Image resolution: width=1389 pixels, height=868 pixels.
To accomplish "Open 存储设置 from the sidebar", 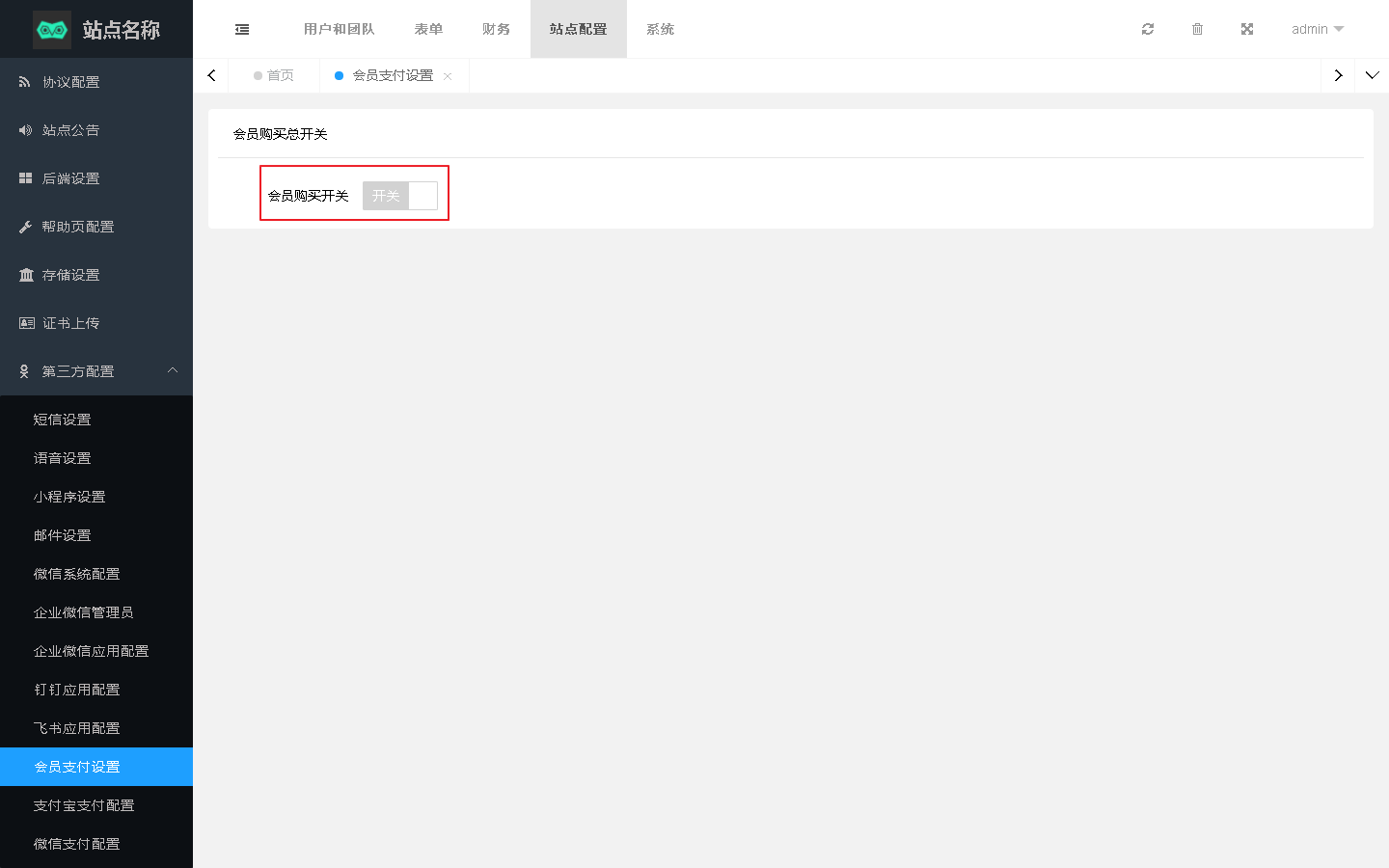I will tap(70, 275).
